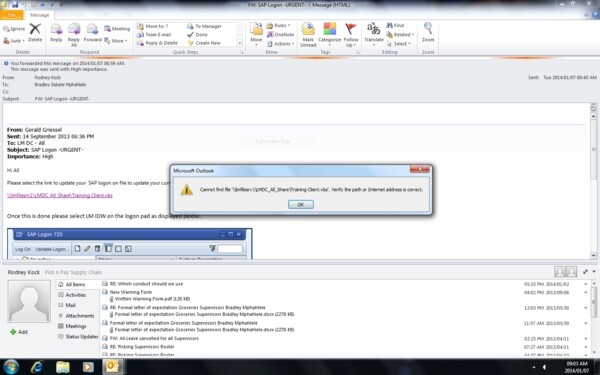Open the Rules dropdown
This screenshot has height=375, width=600.
click(x=278, y=26)
